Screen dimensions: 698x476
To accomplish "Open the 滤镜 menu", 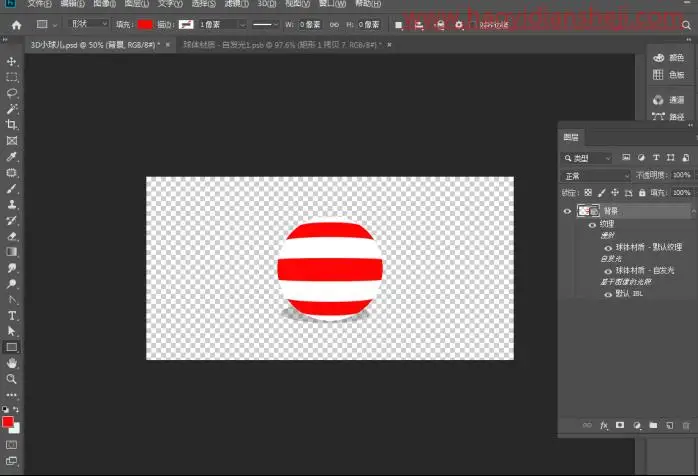I will point(236,4).
